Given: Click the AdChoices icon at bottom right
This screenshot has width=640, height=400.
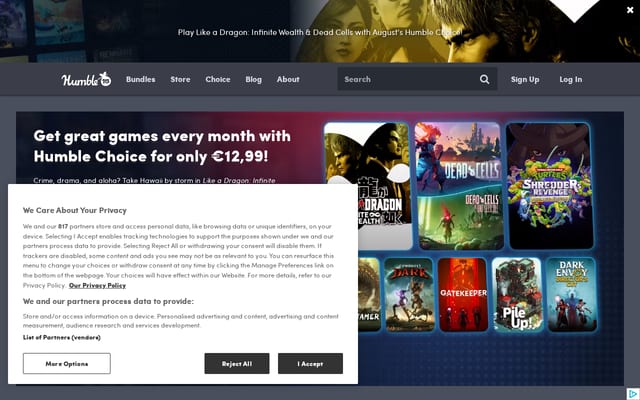Looking at the screenshot, I should pos(632,393).
